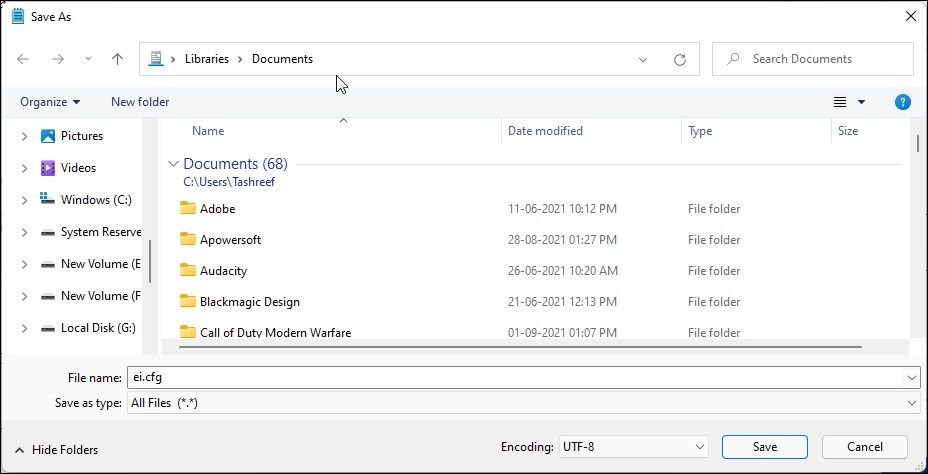Expand the Local Disk (G:) node
The height and width of the screenshot is (474, 928).
point(24,328)
